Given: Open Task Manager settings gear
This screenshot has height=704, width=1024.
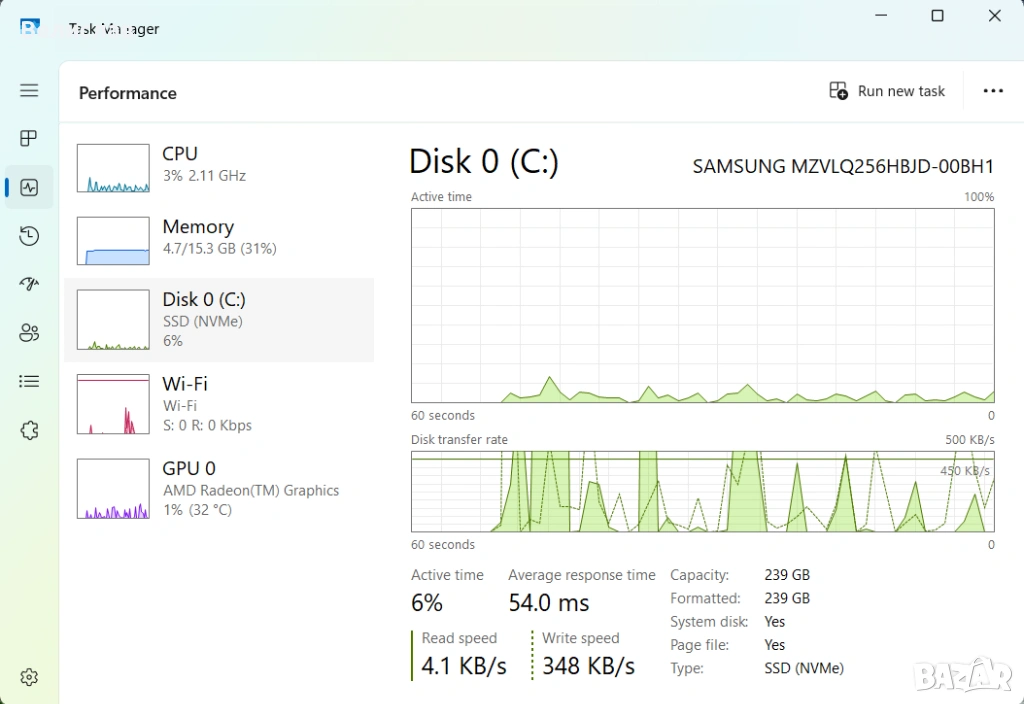Looking at the screenshot, I should click(29, 677).
